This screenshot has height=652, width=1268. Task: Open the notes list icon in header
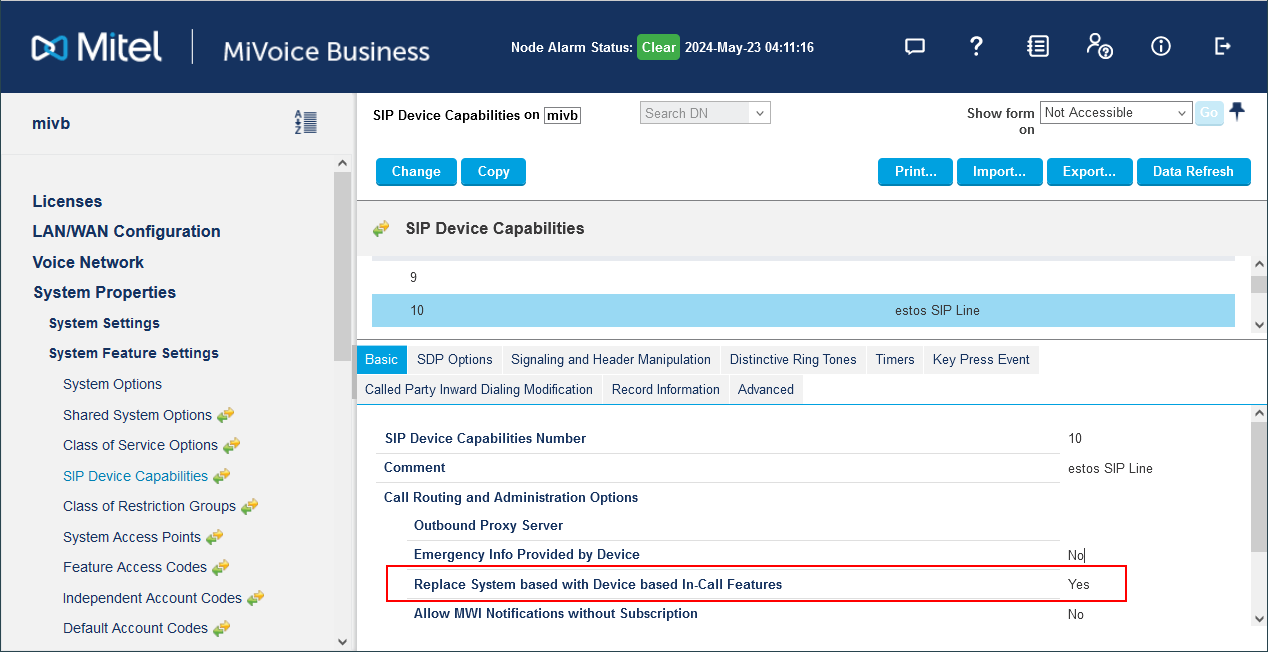pos(1038,46)
